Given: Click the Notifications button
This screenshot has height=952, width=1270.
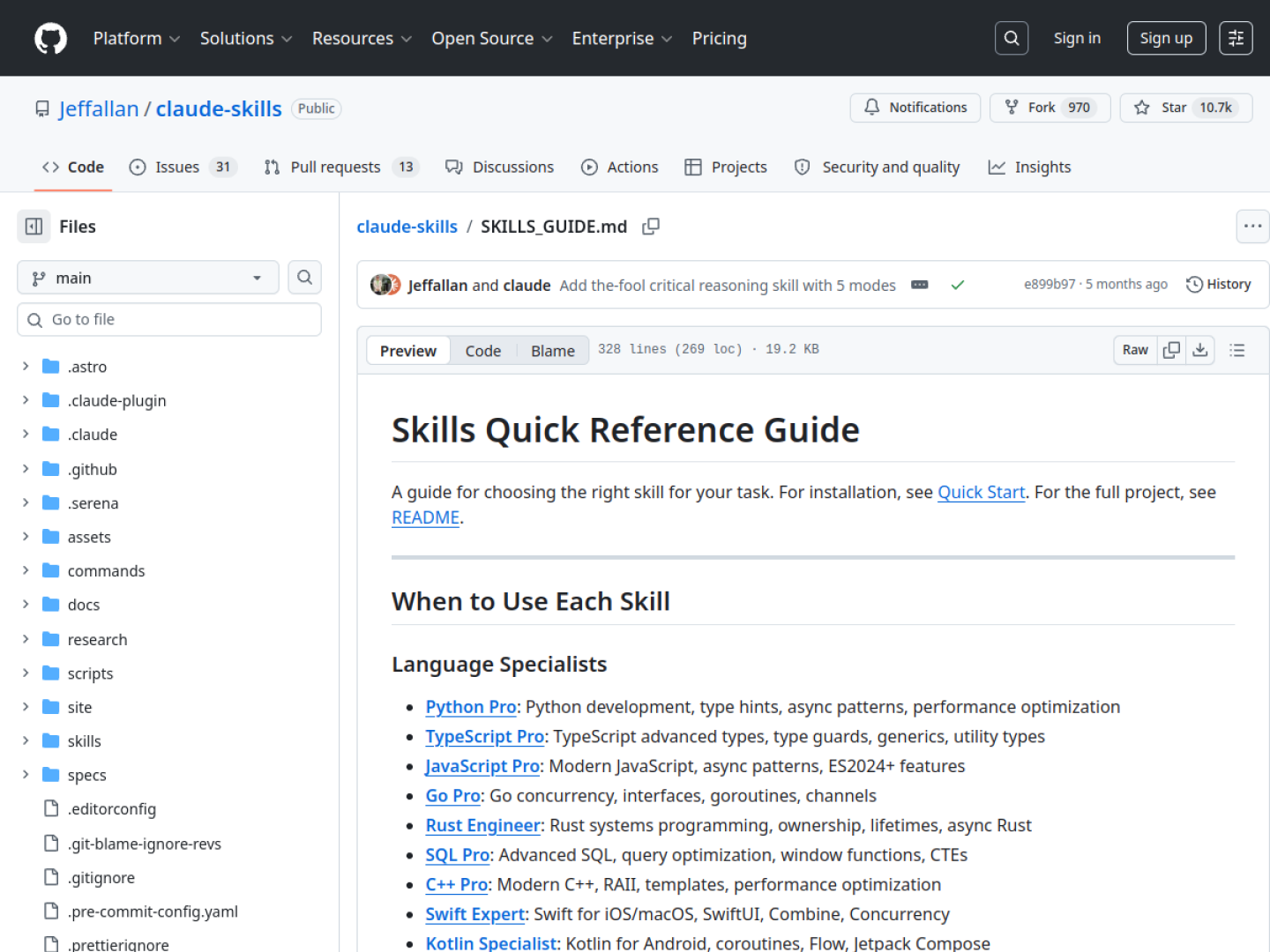Looking at the screenshot, I should [915, 108].
